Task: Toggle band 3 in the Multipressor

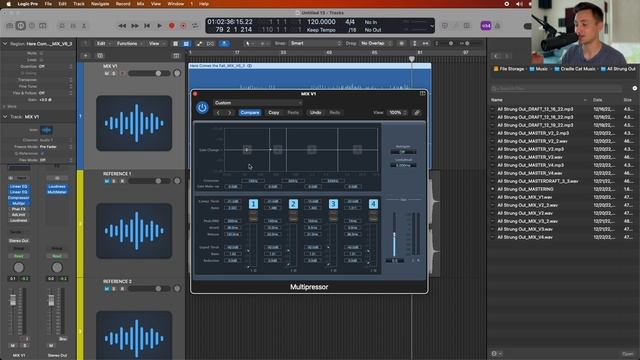Action: pos(333,204)
